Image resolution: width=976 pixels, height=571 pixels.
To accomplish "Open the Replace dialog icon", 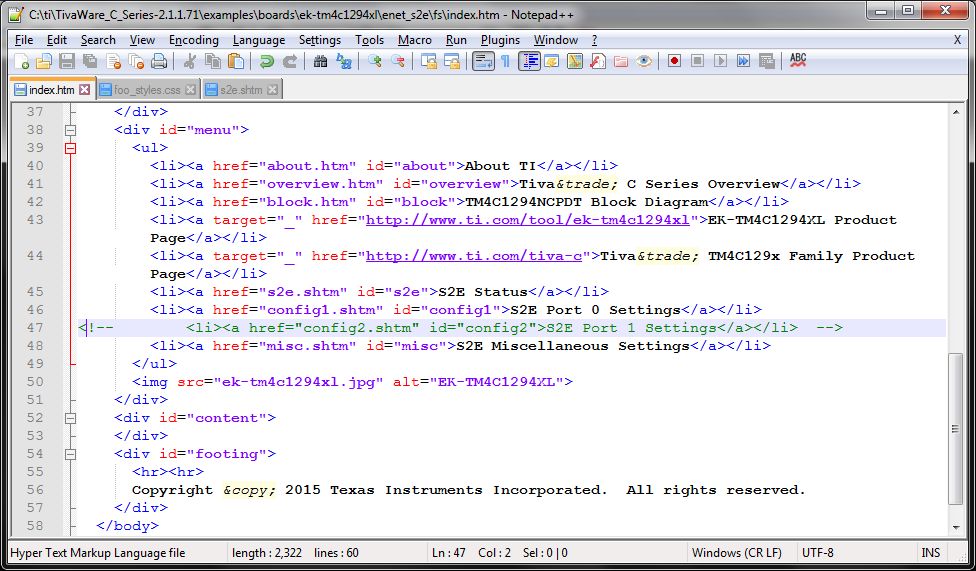I will 344,61.
